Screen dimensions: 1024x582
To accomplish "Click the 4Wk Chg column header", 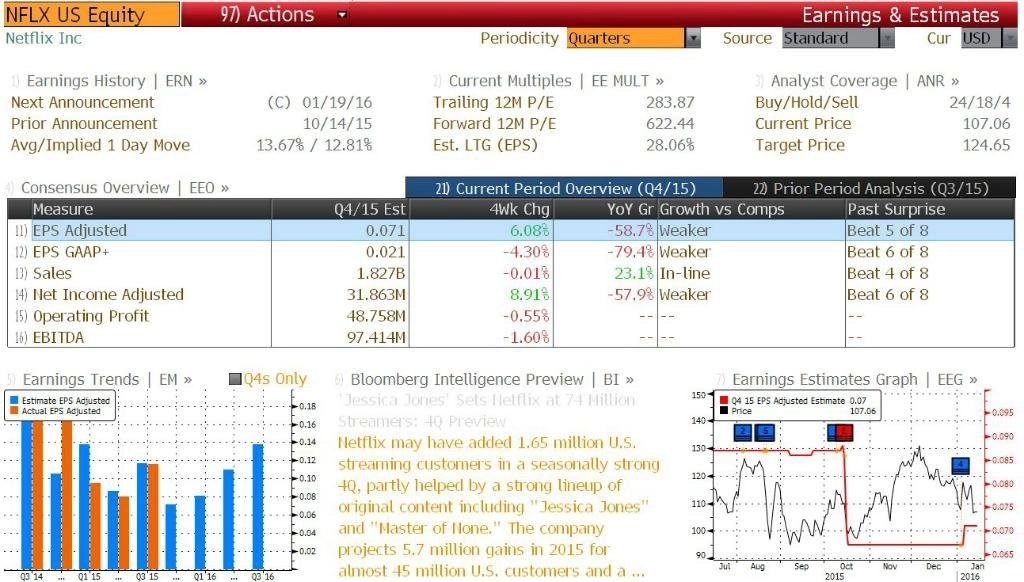I will pos(481,210).
